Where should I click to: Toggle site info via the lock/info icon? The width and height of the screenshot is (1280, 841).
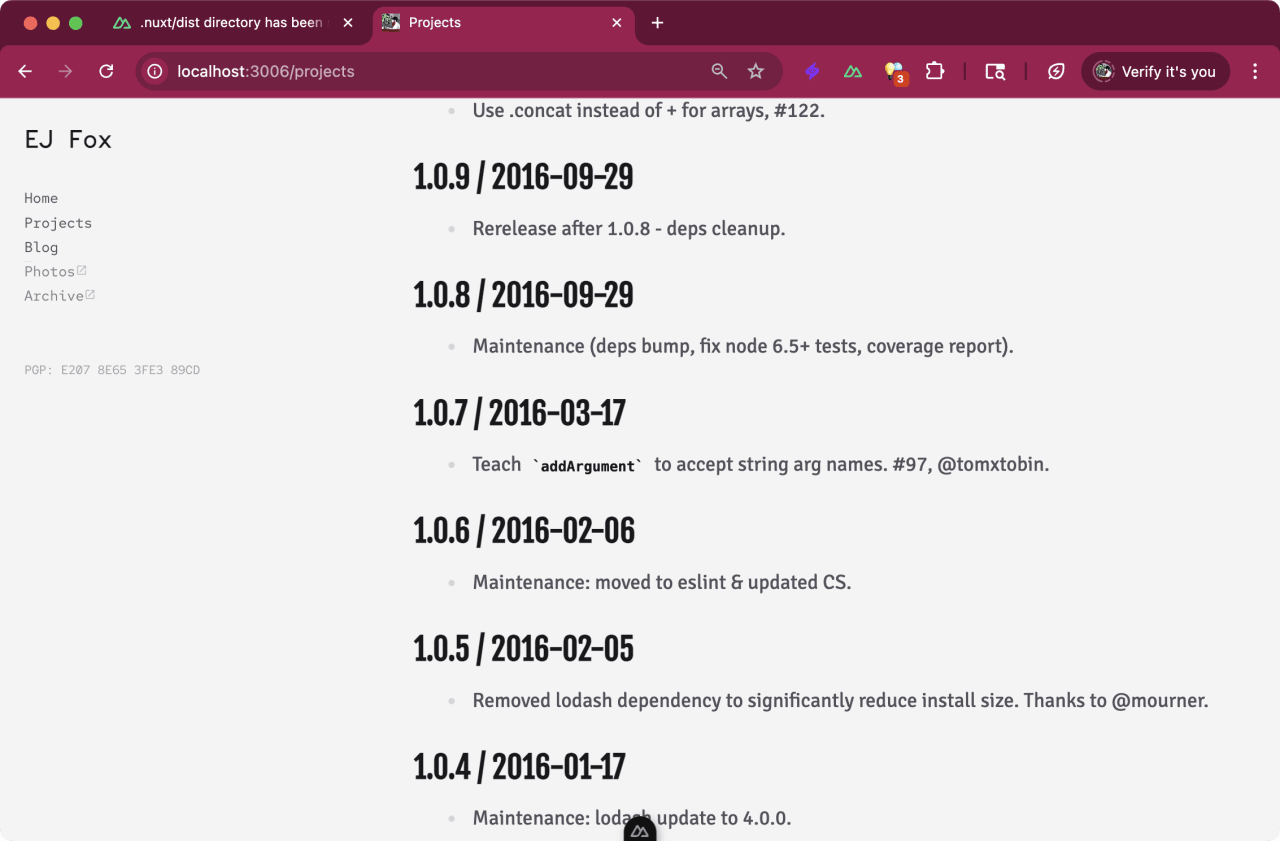pos(153,71)
